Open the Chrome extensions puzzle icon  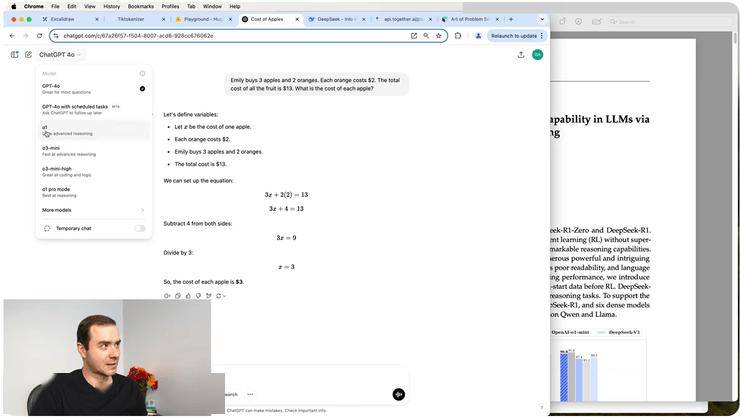[x=458, y=36]
